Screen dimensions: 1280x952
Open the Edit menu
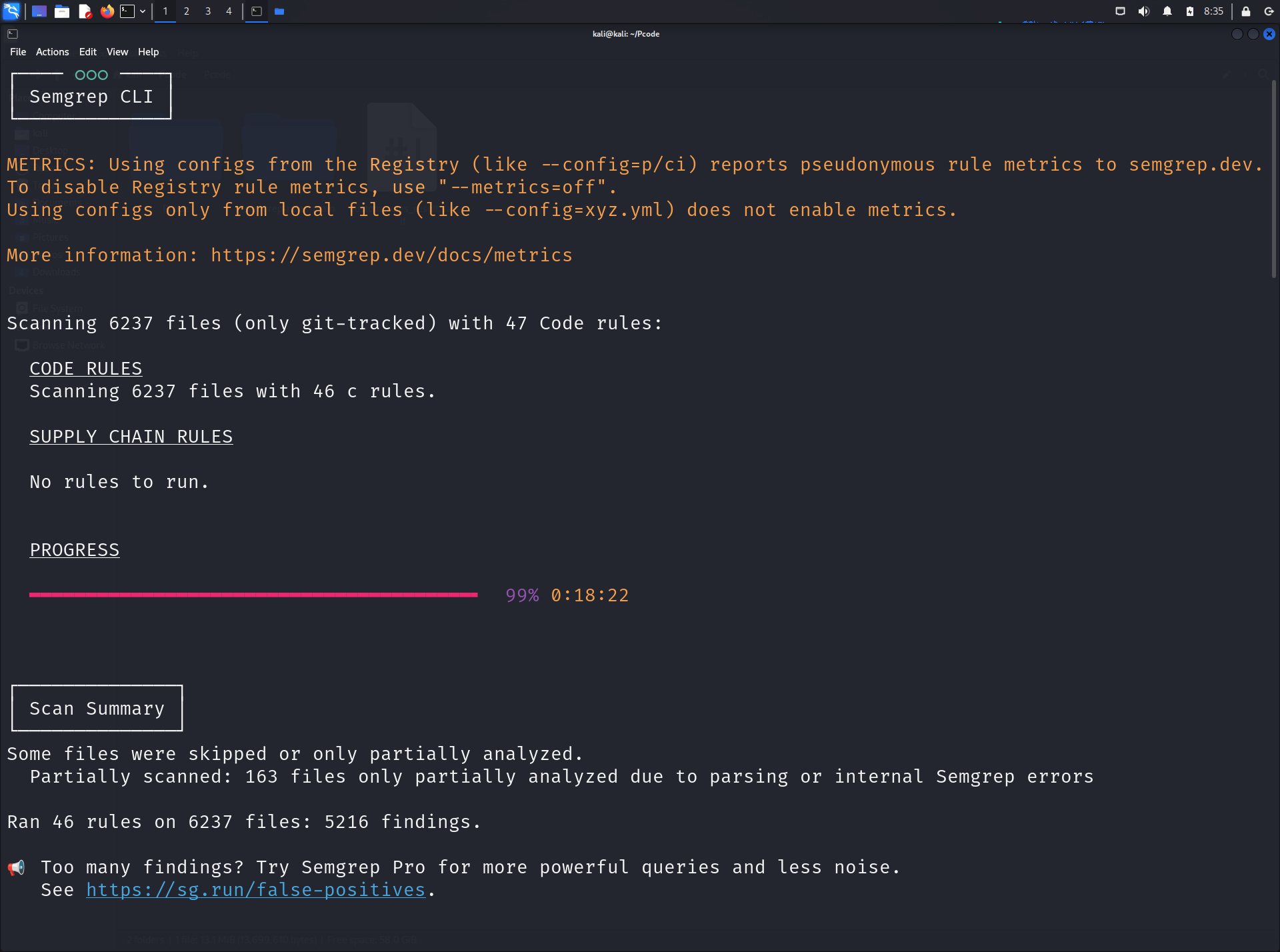87,52
